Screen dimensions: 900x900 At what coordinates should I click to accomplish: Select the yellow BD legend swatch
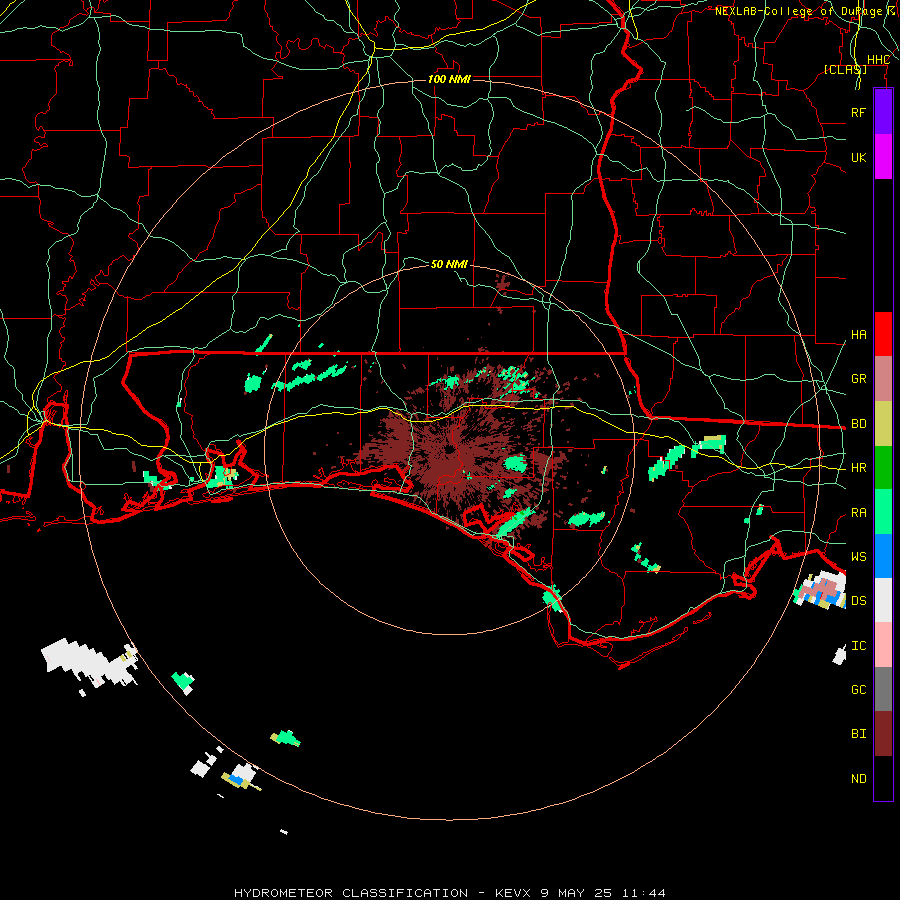click(883, 423)
